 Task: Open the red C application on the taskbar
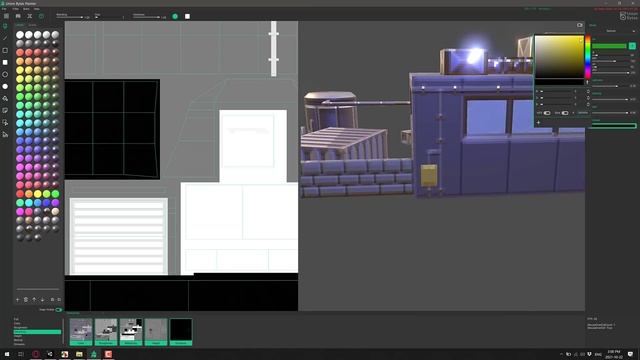pos(108,354)
